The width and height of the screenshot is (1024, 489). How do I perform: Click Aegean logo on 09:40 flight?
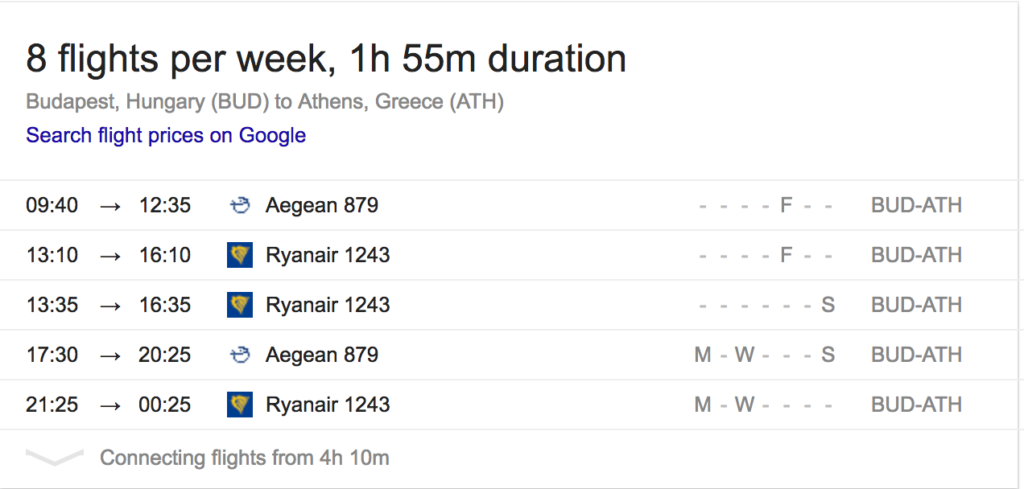click(240, 206)
